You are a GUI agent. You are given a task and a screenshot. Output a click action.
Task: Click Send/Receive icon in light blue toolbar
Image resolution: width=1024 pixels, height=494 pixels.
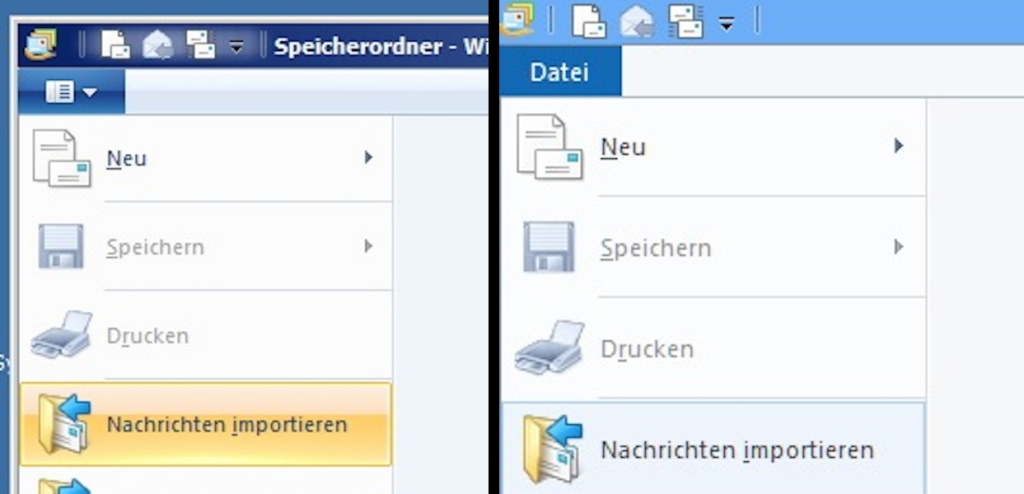685,21
